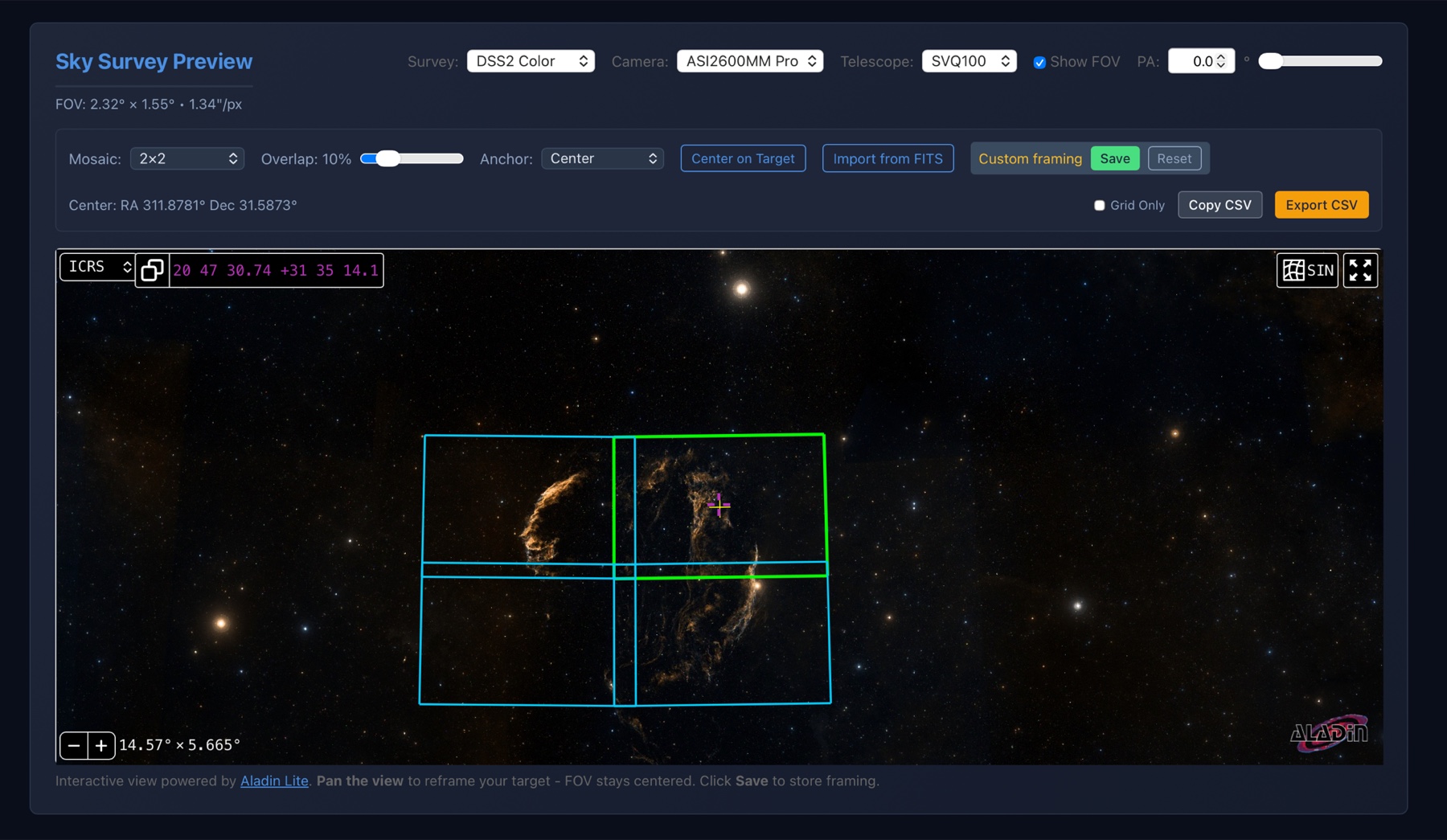Viewport: 1447px width, 840px height.
Task: Click the Export CSV button
Action: coord(1322,205)
